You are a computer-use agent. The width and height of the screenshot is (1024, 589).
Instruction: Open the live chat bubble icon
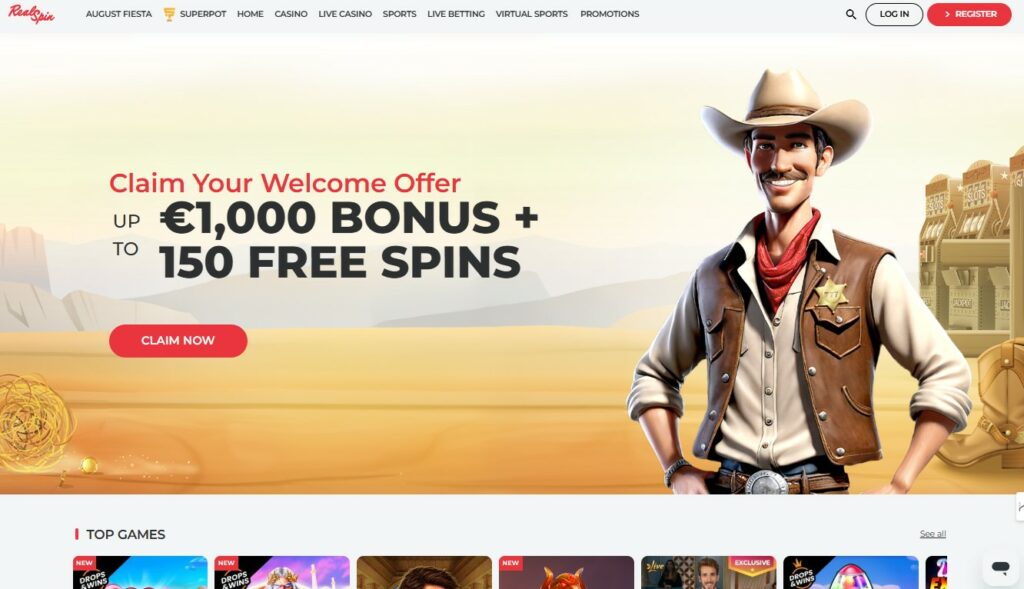[1000, 567]
